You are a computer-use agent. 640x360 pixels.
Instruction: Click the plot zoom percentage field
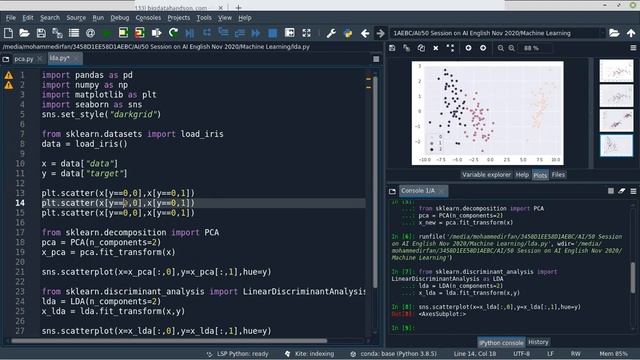(x=535, y=48)
